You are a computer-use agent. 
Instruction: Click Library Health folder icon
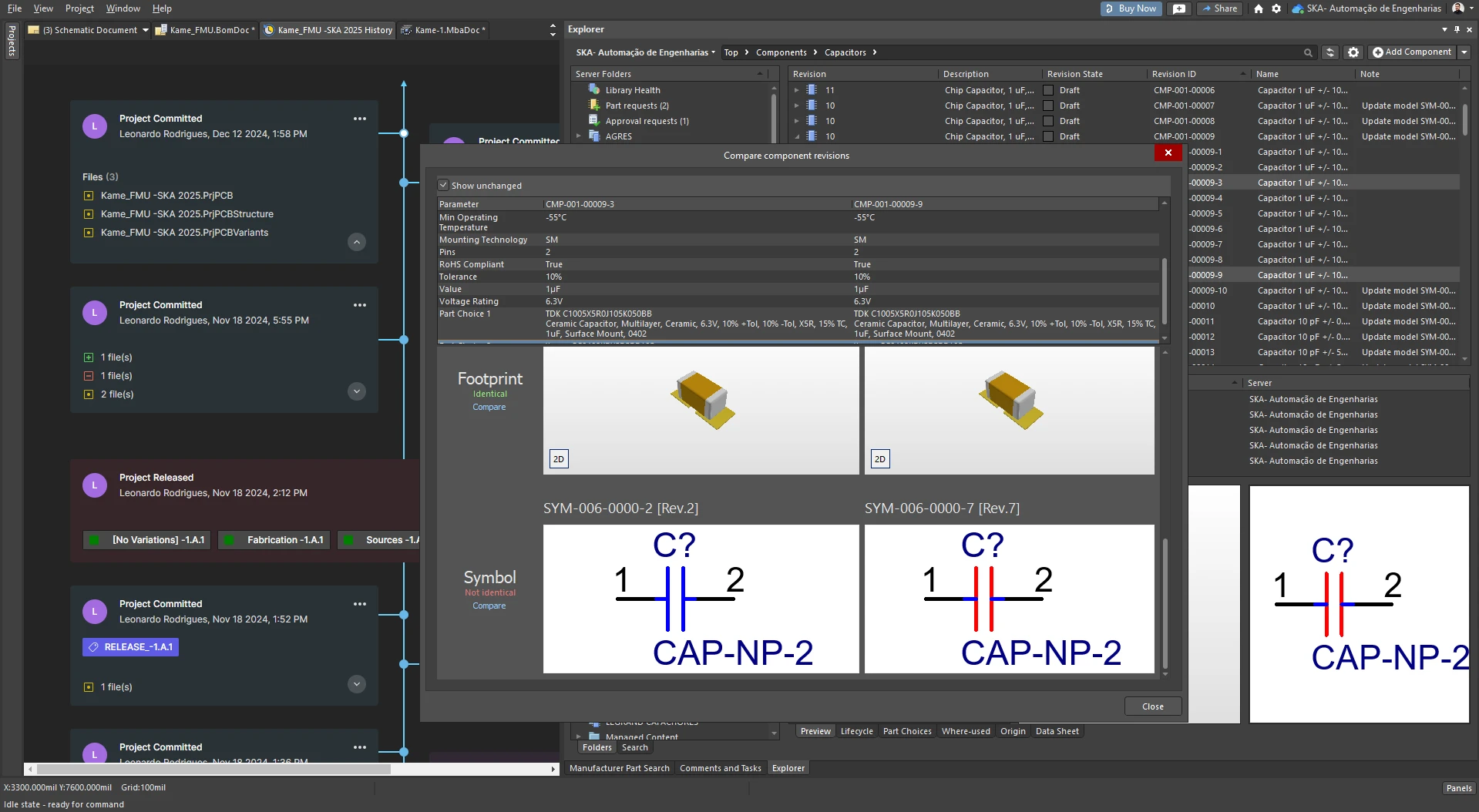point(594,90)
